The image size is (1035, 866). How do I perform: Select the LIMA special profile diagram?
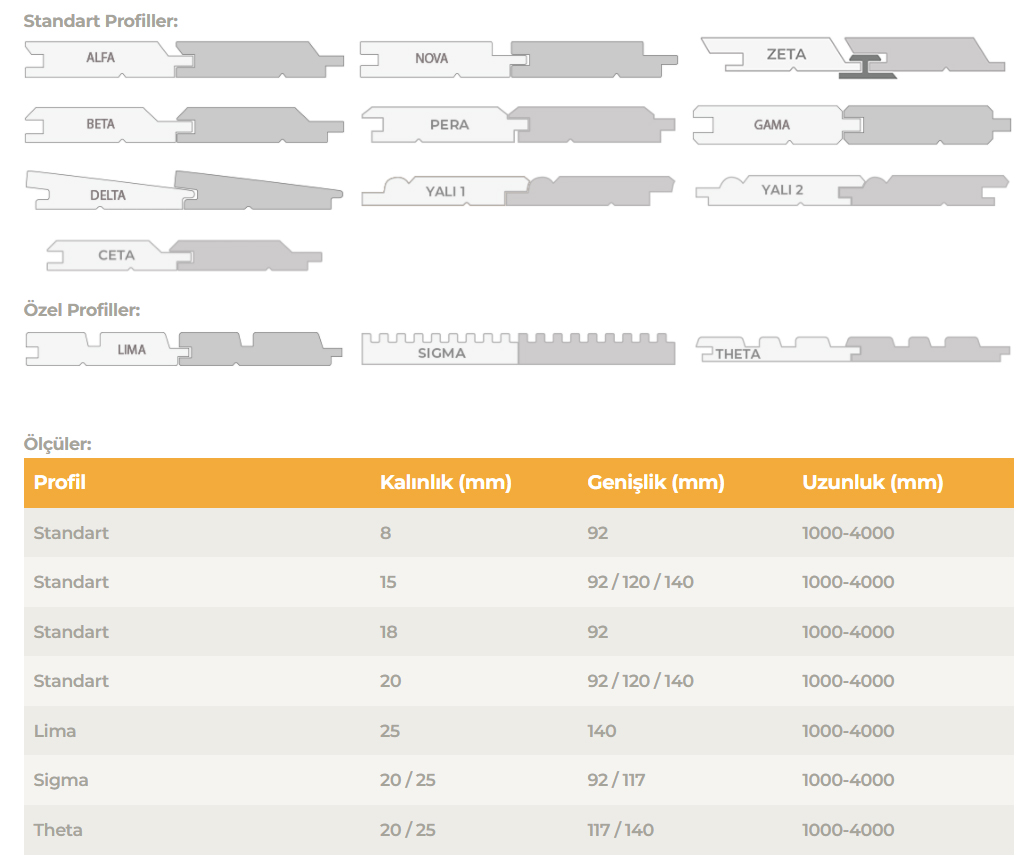(x=184, y=349)
